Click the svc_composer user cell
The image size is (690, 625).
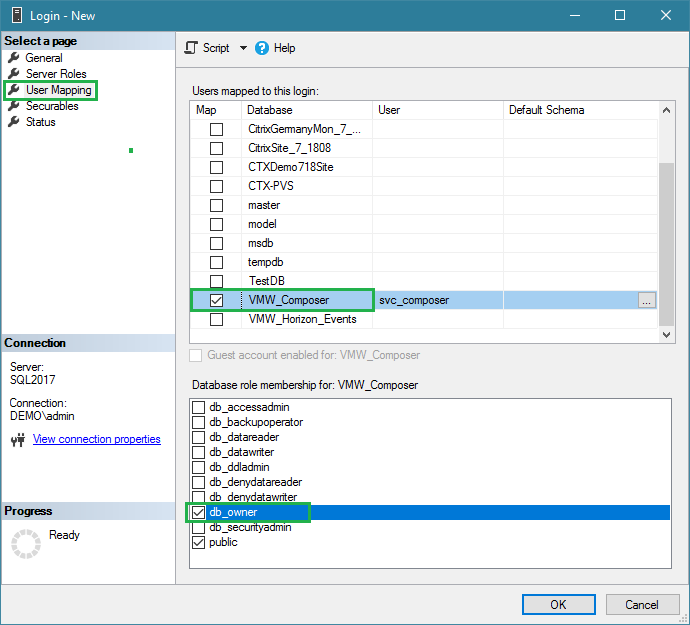tap(438, 300)
